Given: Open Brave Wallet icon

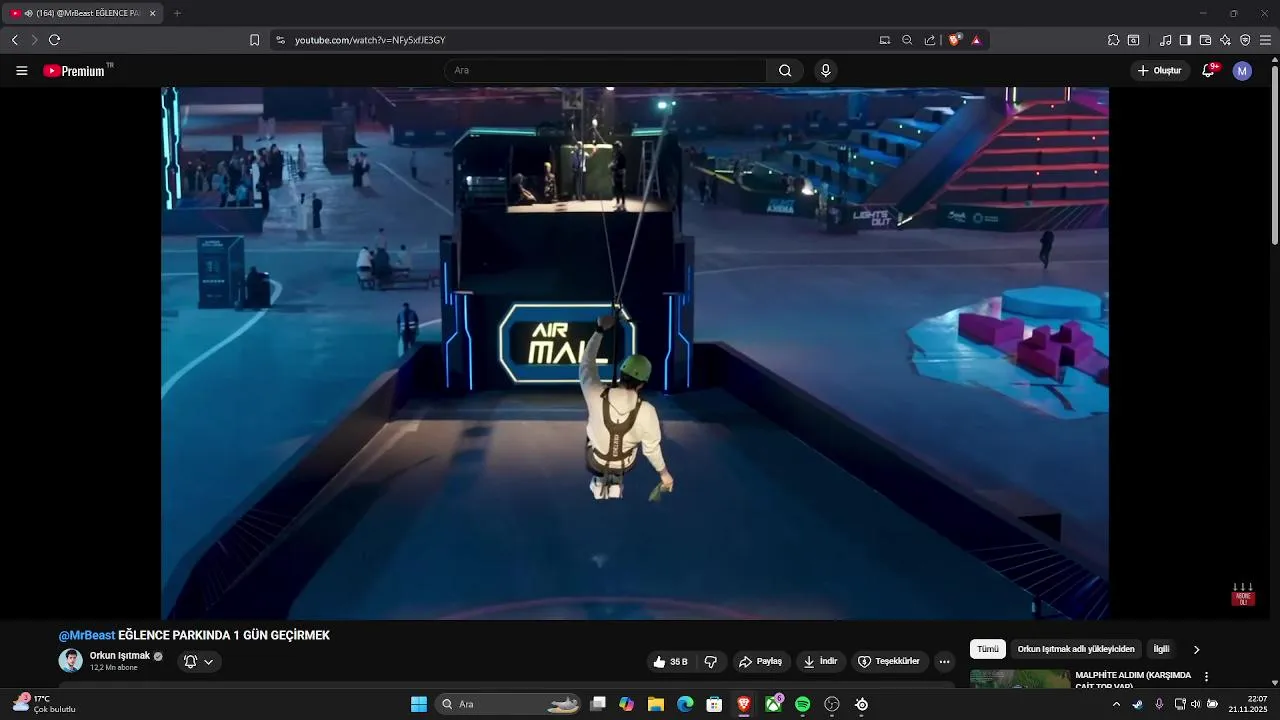Looking at the screenshot, I should [1205, 40].
